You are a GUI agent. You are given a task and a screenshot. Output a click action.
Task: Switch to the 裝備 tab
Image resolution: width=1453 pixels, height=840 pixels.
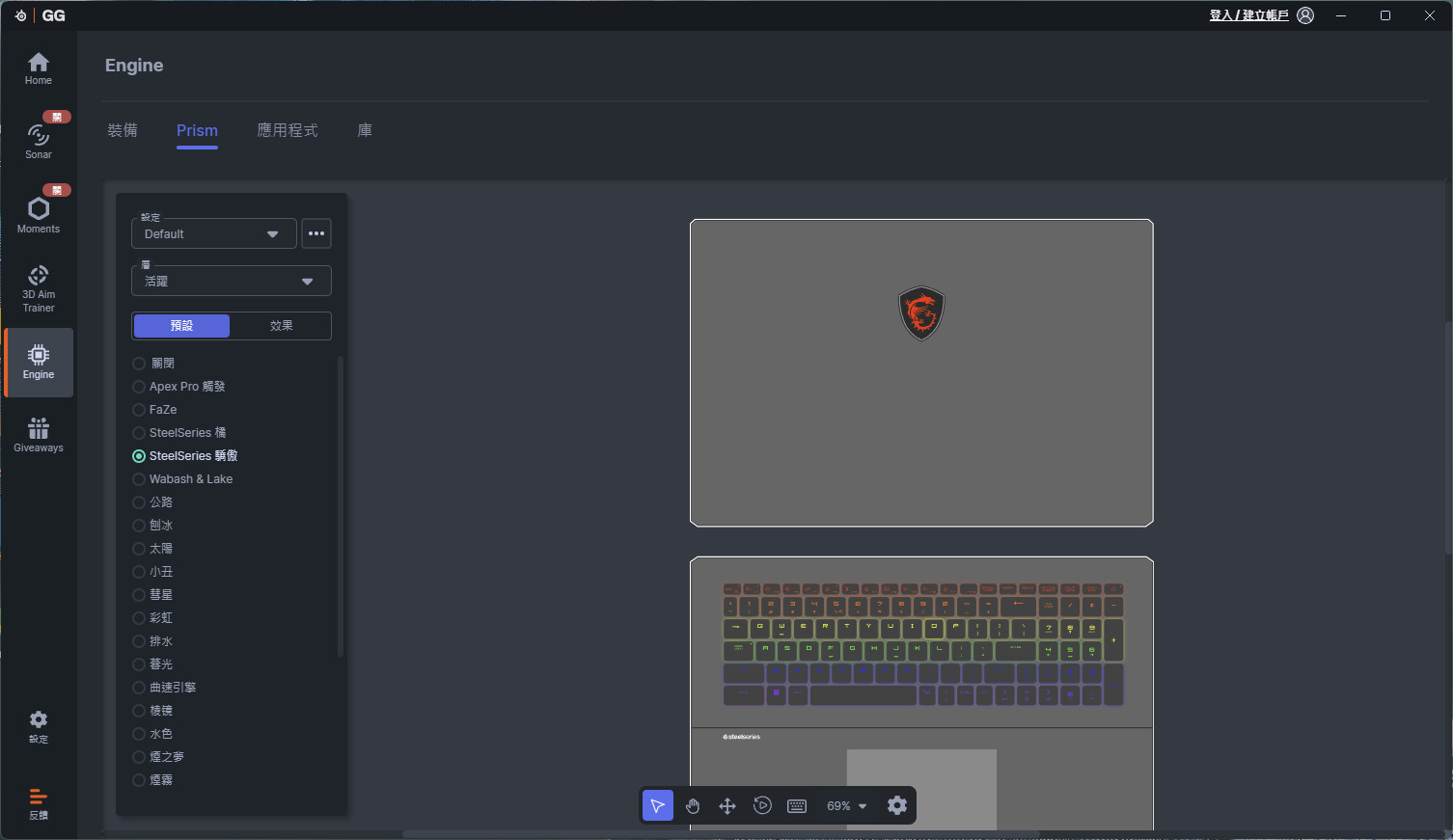pos(123,130)
